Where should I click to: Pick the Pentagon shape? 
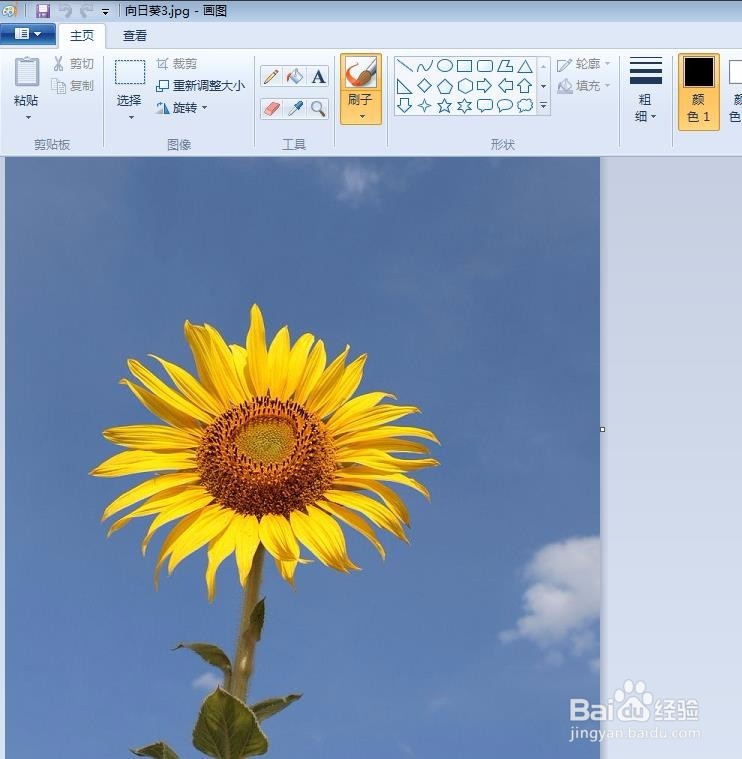click(x=445, y=86)
